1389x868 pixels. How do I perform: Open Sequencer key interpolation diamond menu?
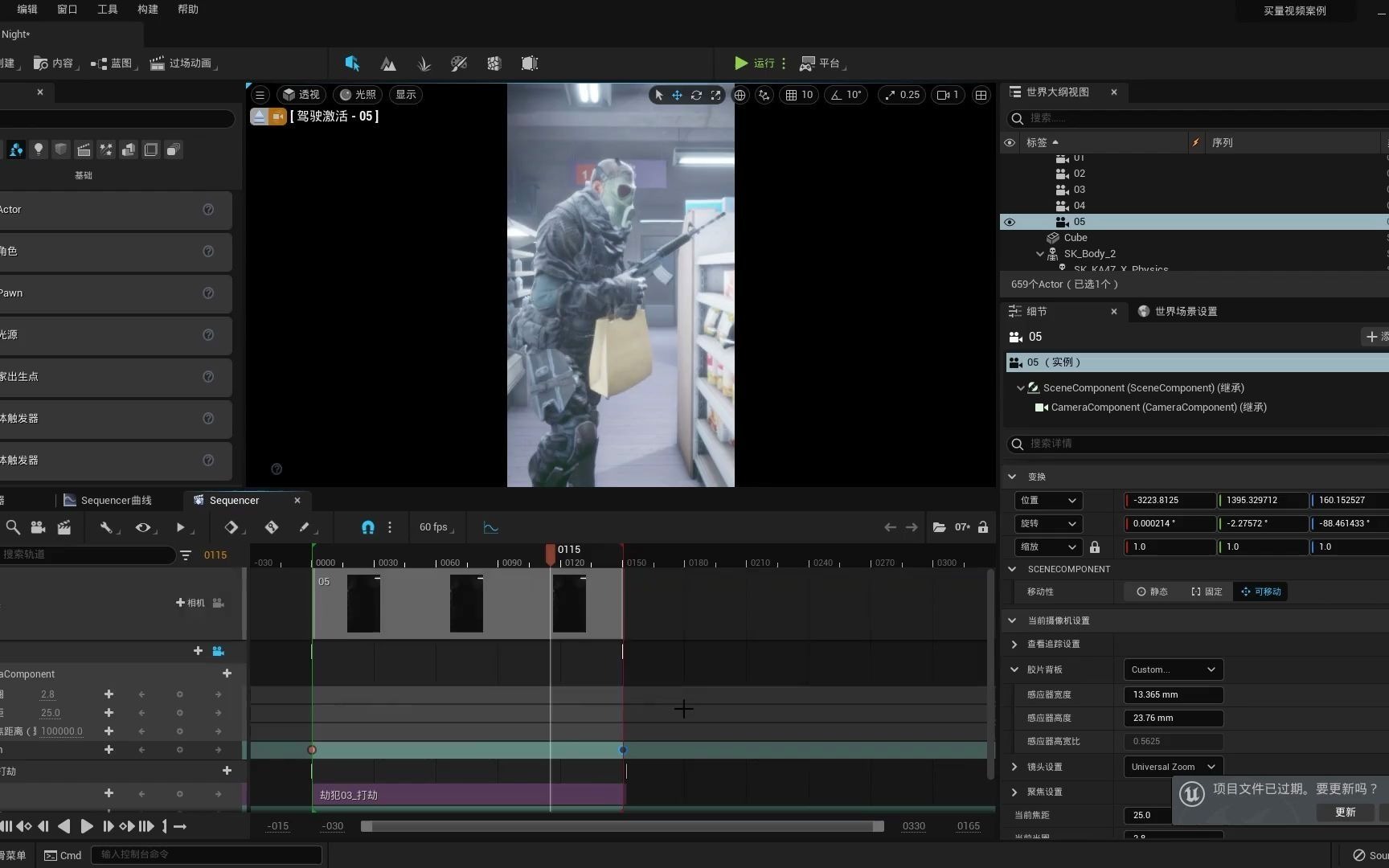click(x=233, y=527)
